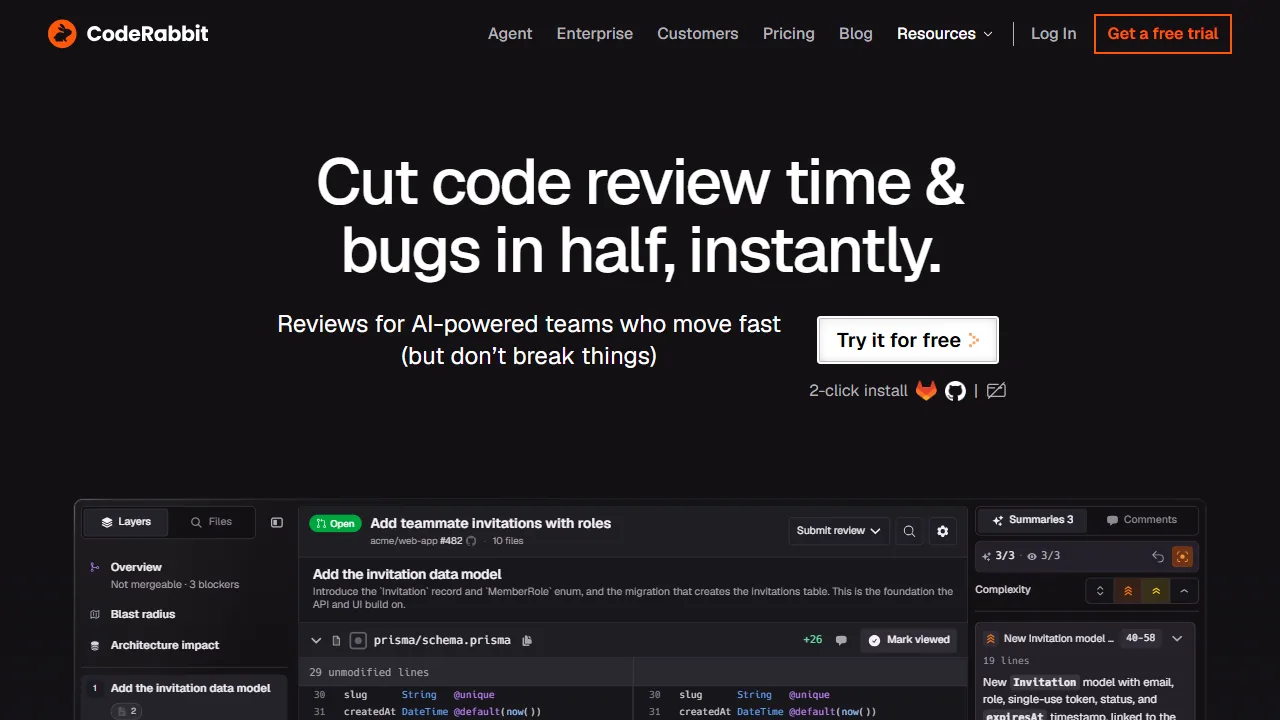Open the Resources dropdown menu
Screen dimensions: 1280x720
pos(945,34)
